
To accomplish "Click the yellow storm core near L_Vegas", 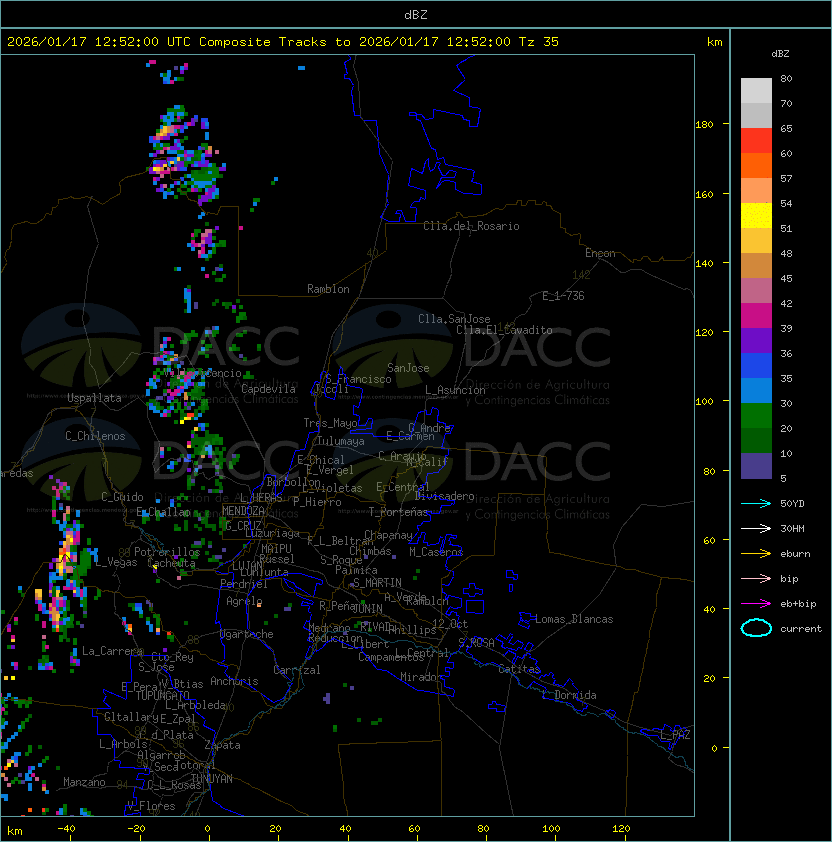I will tap(66, 553).
